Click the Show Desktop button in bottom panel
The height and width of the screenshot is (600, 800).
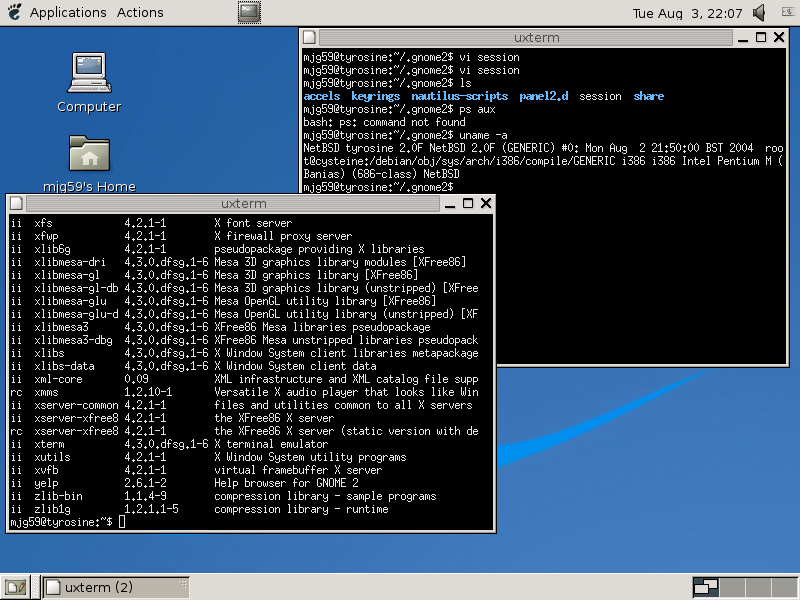tap(15, 587)
